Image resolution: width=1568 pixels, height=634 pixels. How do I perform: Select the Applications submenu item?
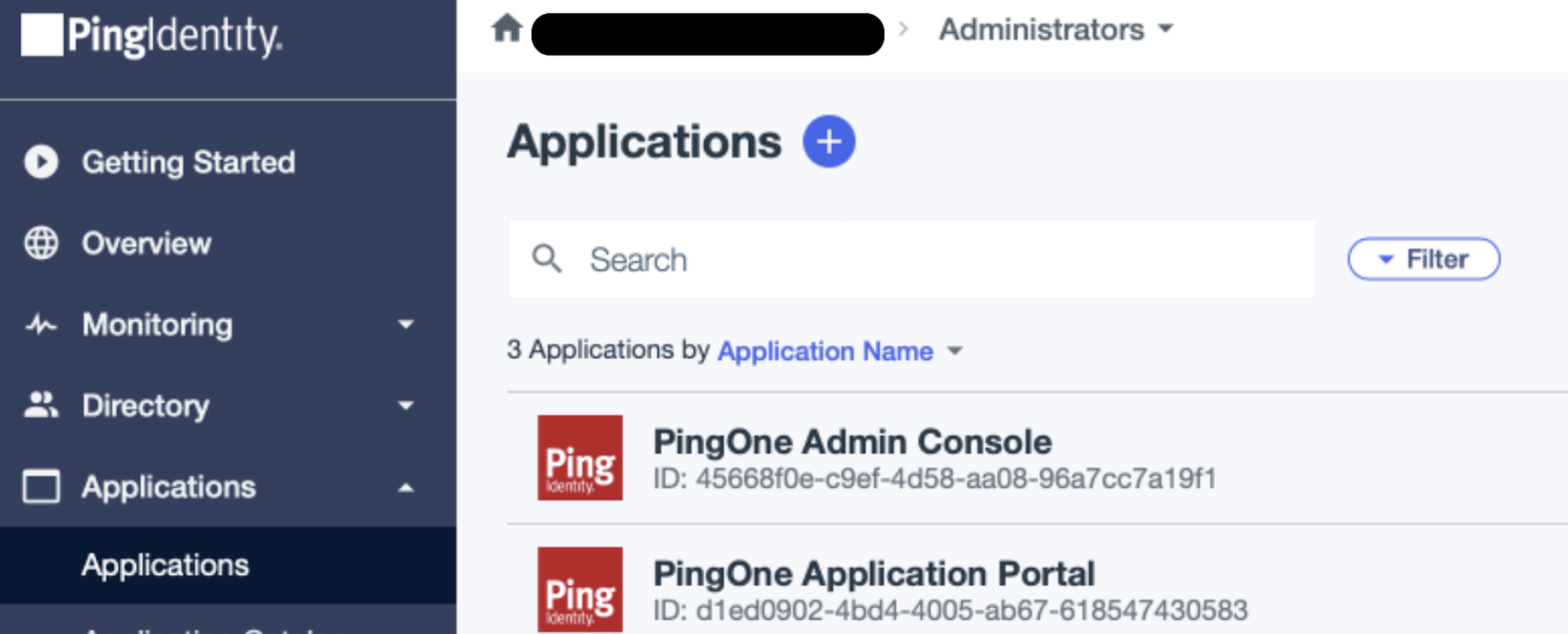point(166,565)
